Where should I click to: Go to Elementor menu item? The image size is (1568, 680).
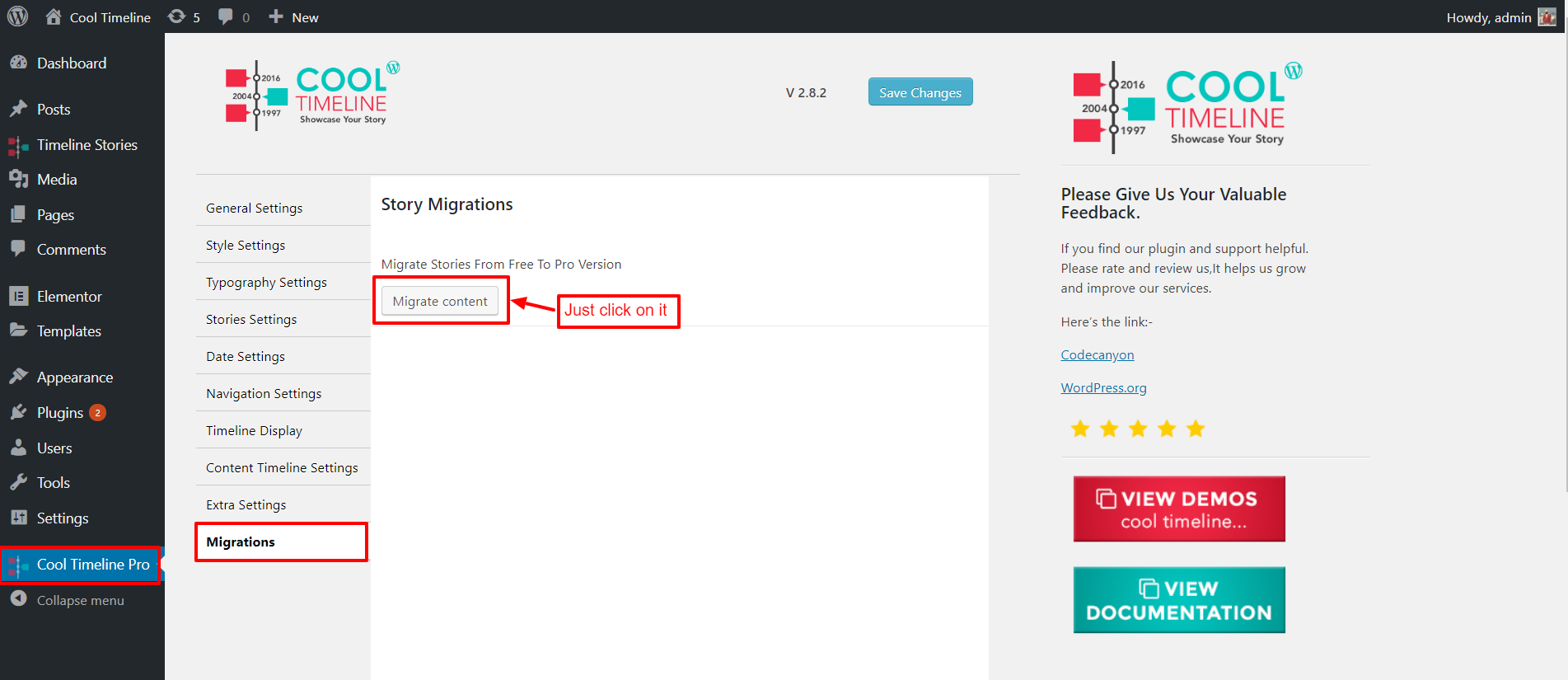82,296
